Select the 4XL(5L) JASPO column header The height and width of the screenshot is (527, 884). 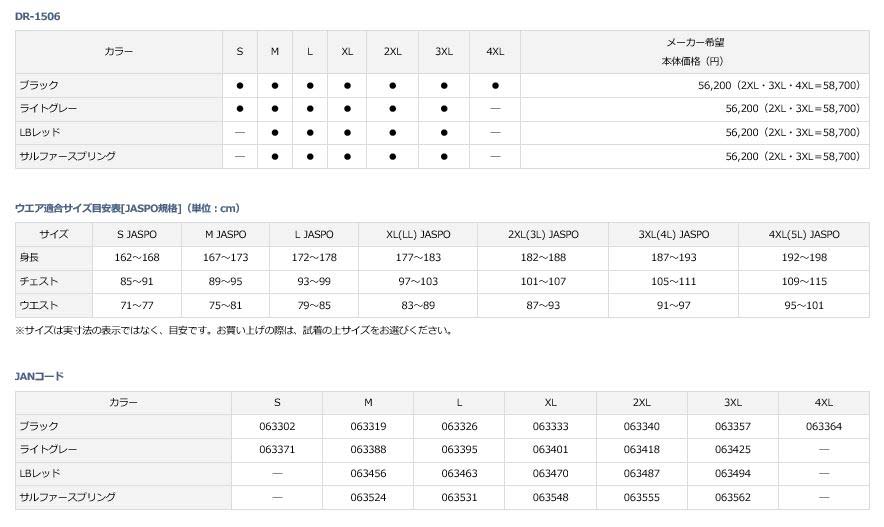804,235
